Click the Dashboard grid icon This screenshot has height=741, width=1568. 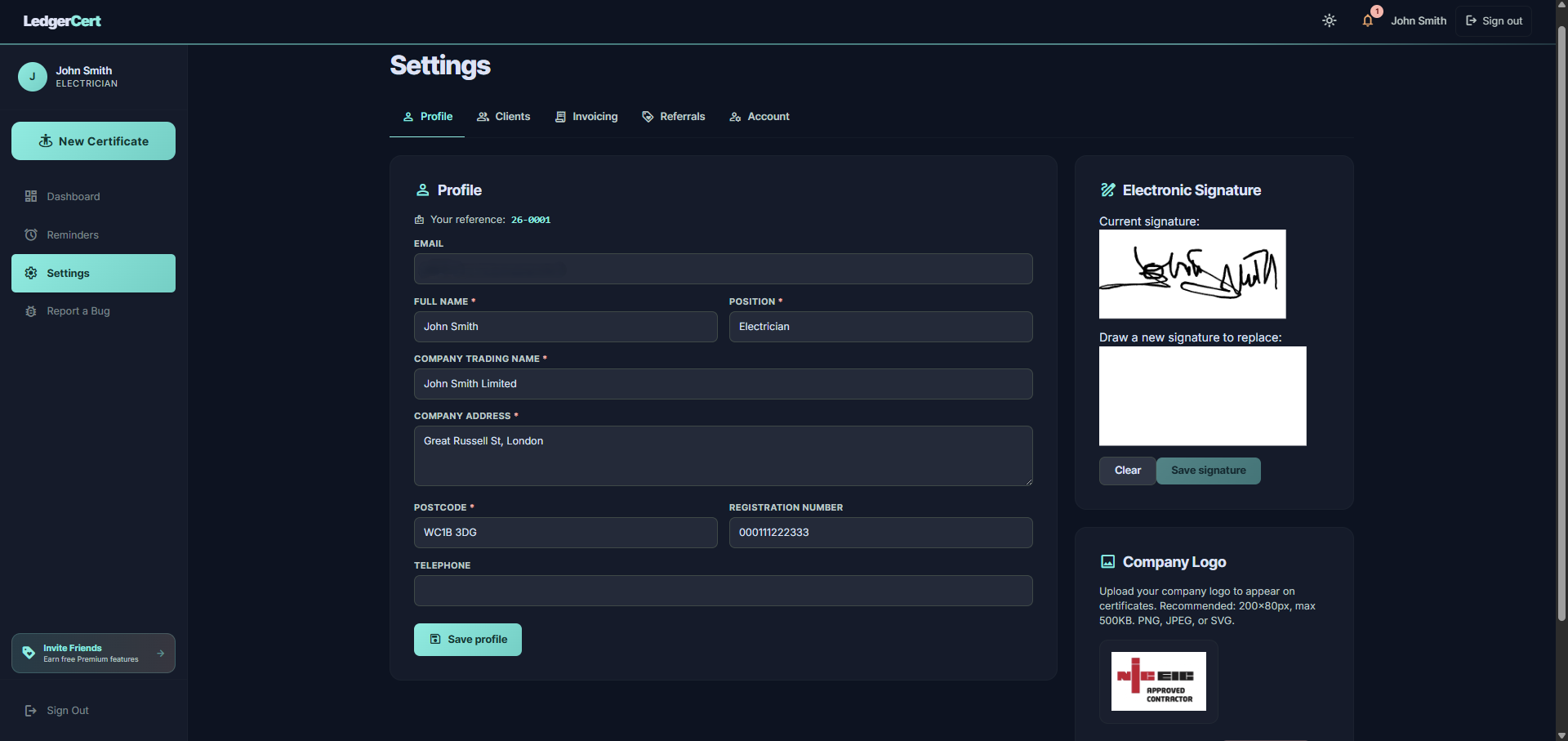(x=30, y=196)
